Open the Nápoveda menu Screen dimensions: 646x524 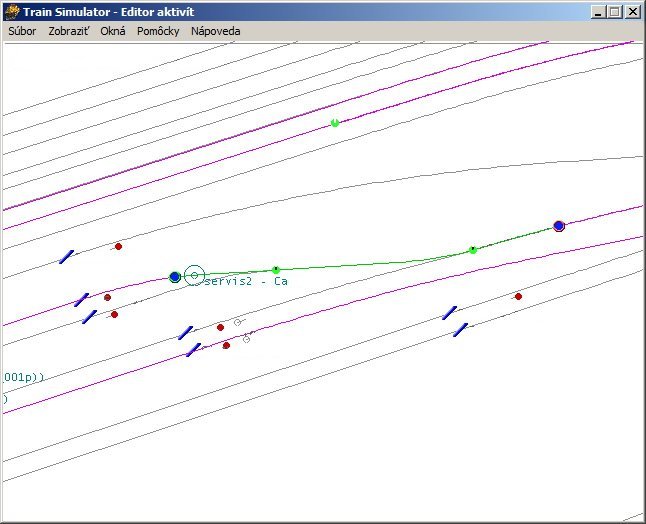click(215, 31)
